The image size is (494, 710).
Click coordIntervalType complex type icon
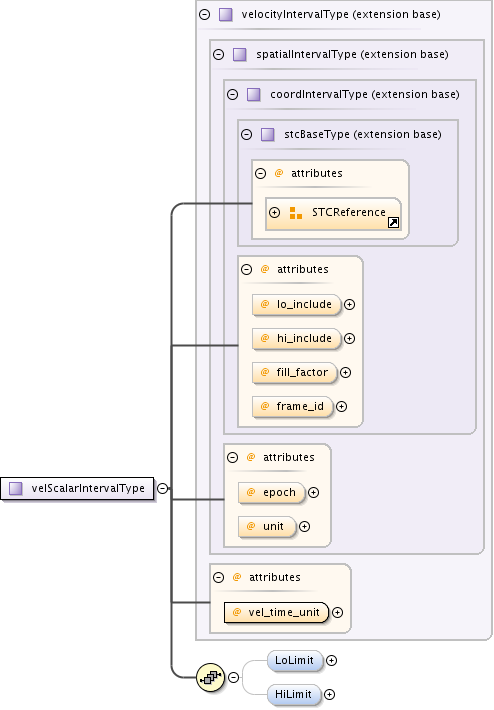(x=254, y=95)
